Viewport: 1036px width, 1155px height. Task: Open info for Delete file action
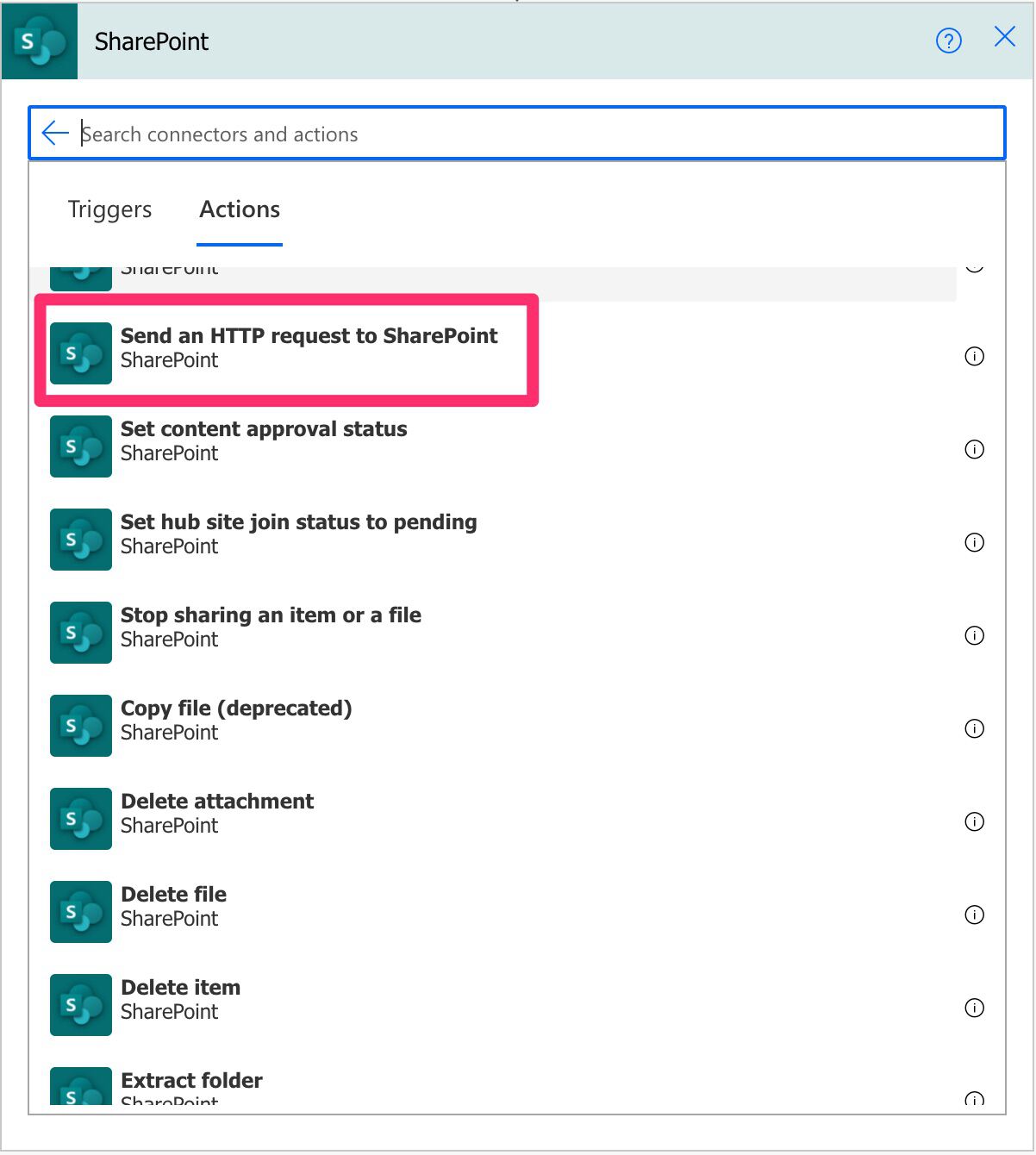tap(975, 915)
